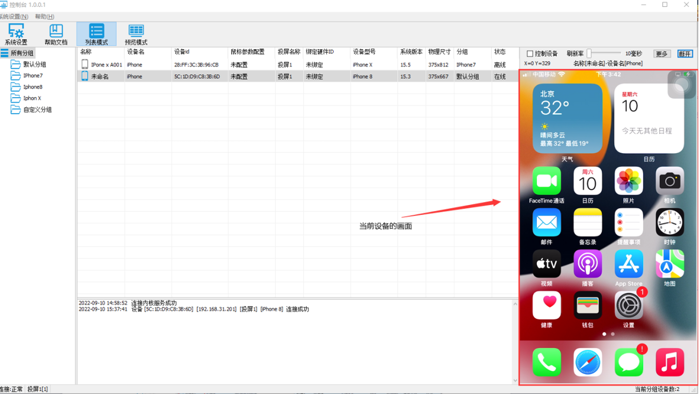This screenshot has width=699, height=394.
Task: Click the device icon of 未命名 row
Action: point(84,76)
